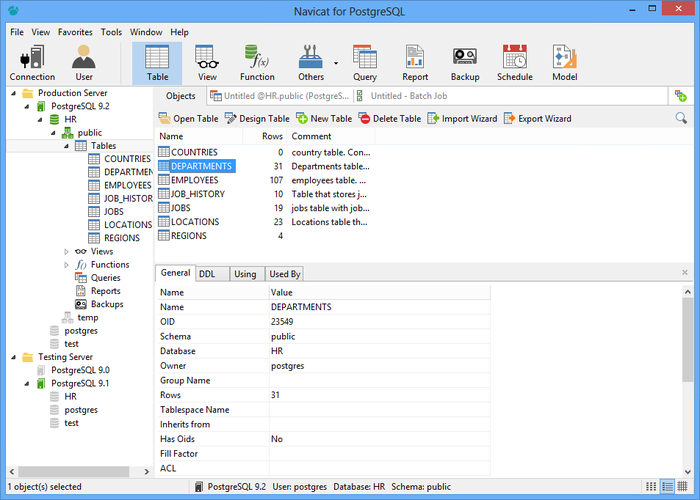Collapse the PostgreSQL 9.1 connection node
This screenshot has width=700, height=500.
click(x=27, y=383)
